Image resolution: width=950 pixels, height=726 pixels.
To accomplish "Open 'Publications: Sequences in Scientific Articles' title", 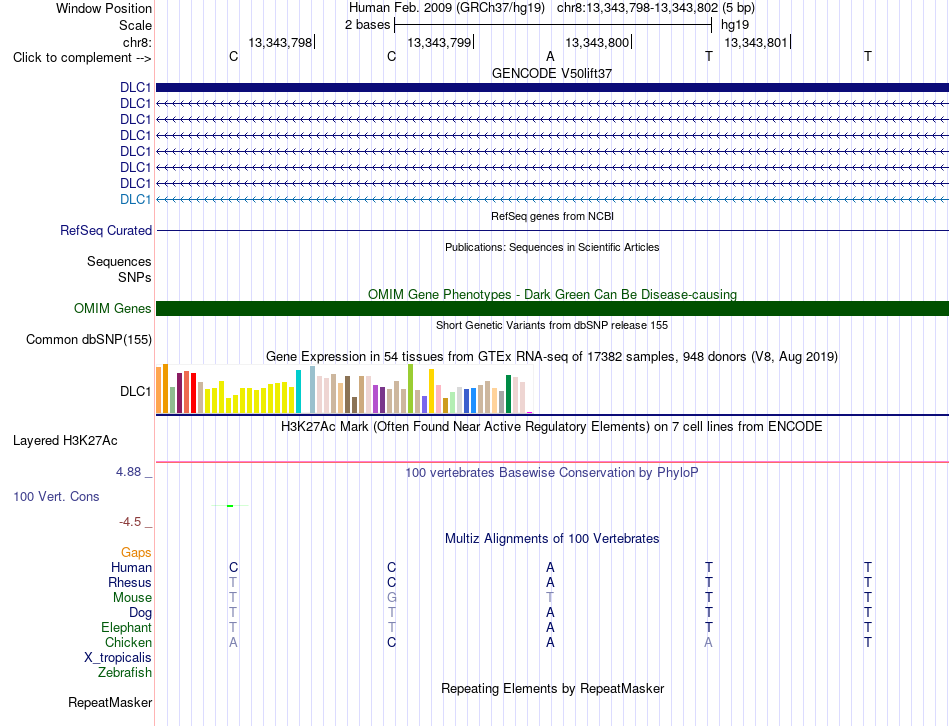I will tap(552, 247).
